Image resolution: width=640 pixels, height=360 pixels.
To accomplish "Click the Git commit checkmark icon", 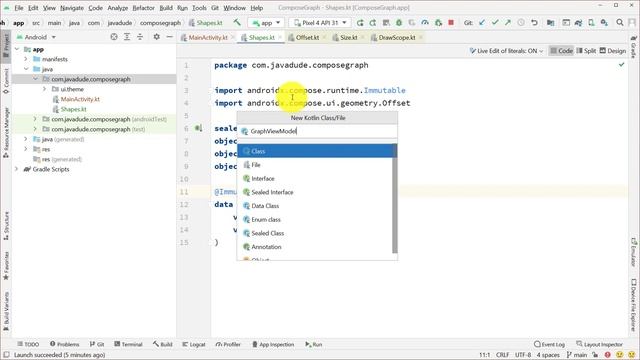I will pos(495,23).
